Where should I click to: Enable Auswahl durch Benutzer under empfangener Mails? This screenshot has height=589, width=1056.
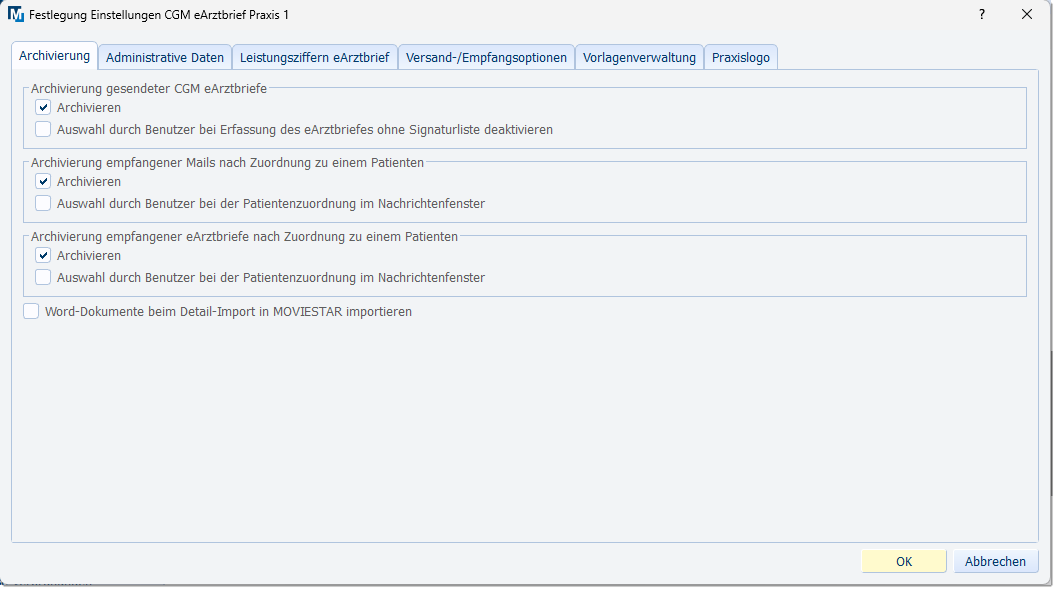click(43, 203)
